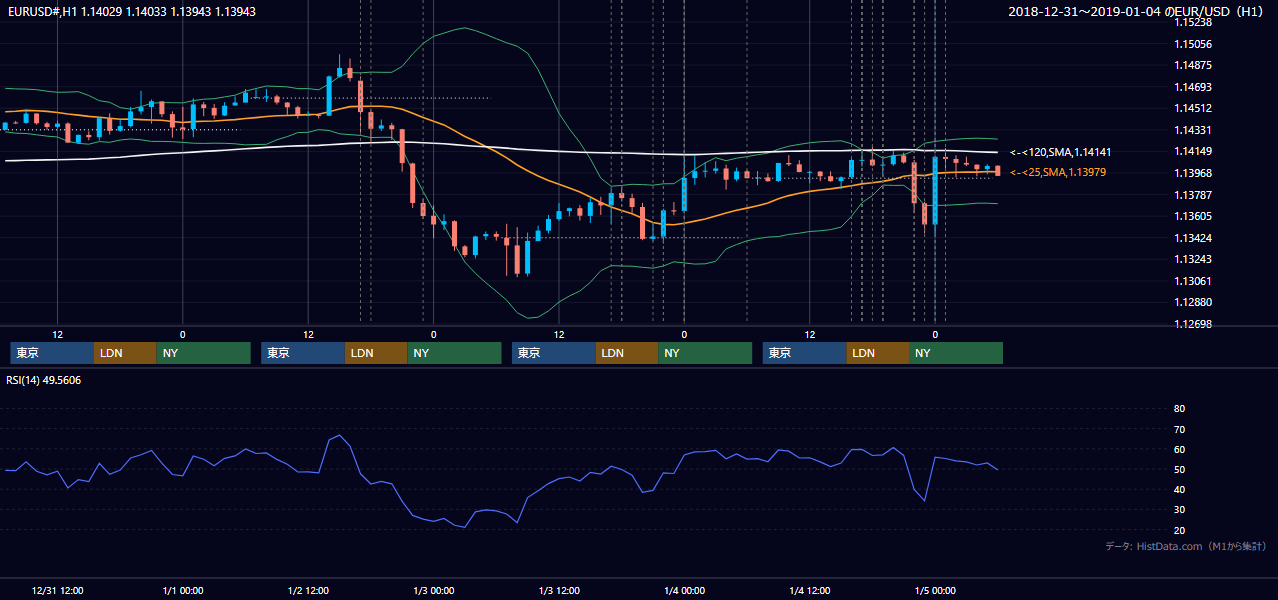Click the first 東京 session block from the left
Screen dimensions: 1278x600
52,353
